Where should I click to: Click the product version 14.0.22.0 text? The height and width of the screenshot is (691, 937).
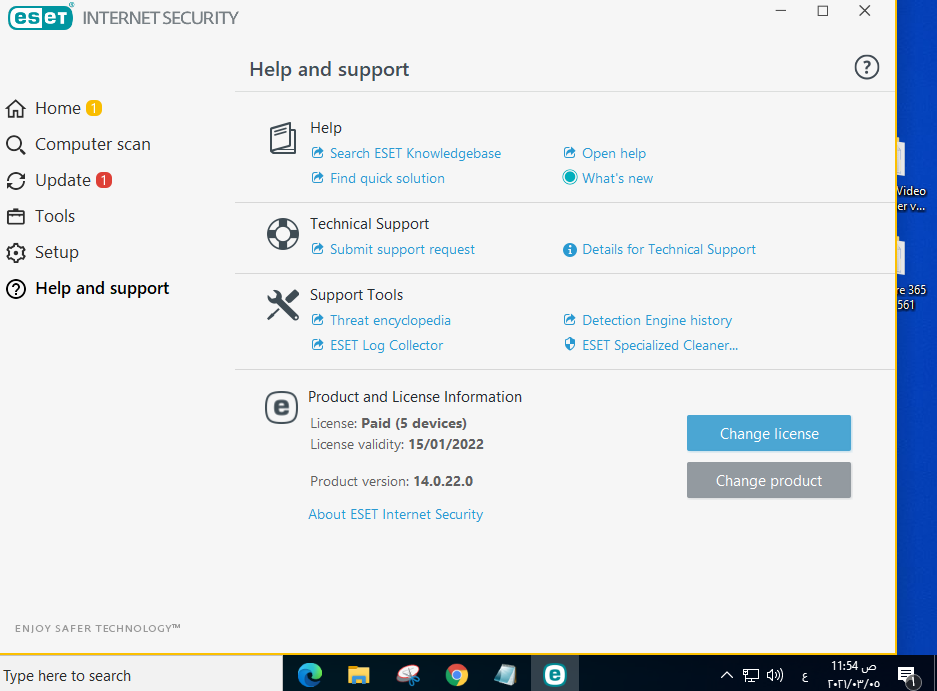443,482
